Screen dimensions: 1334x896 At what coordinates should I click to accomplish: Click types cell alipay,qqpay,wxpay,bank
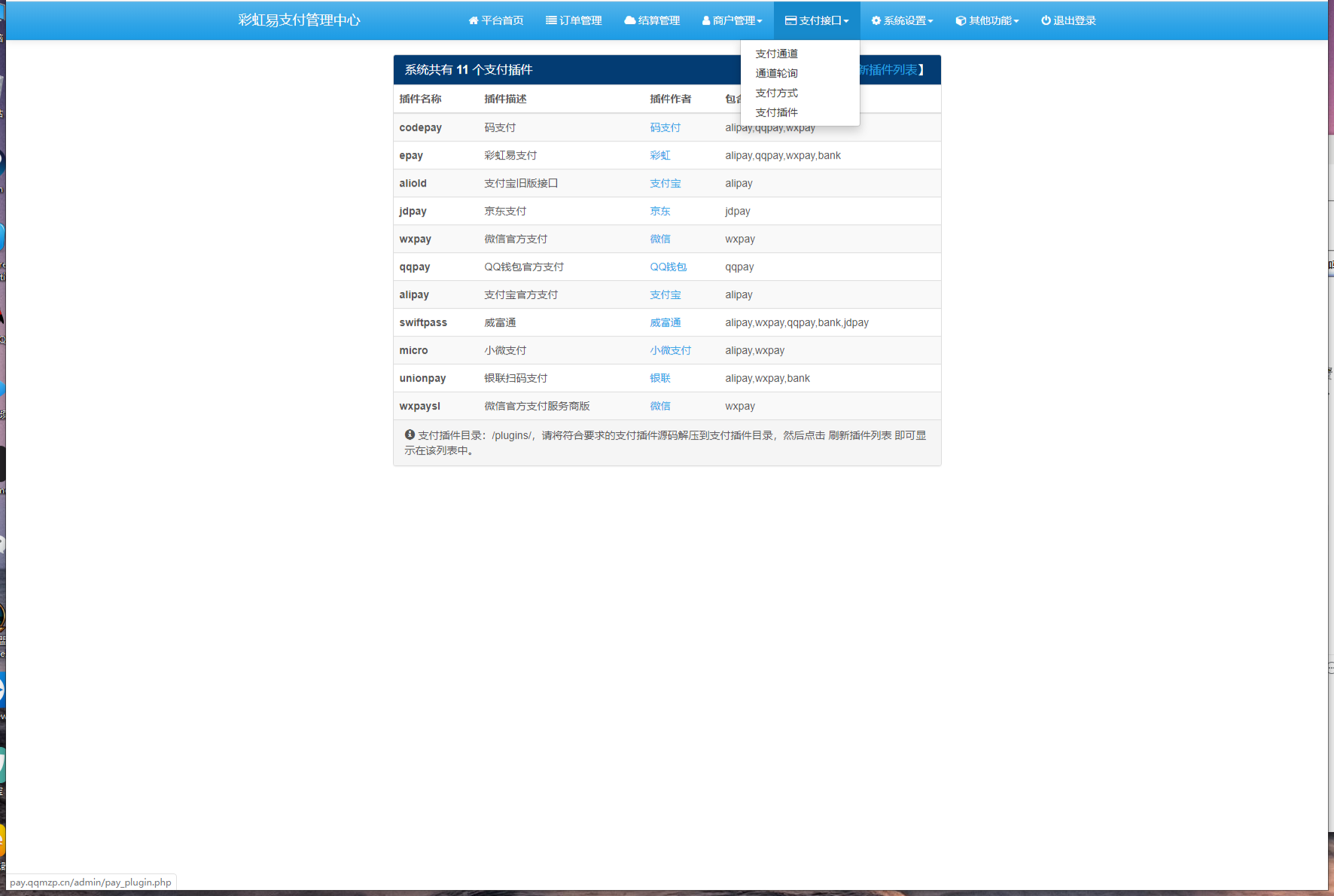point(783,156)
